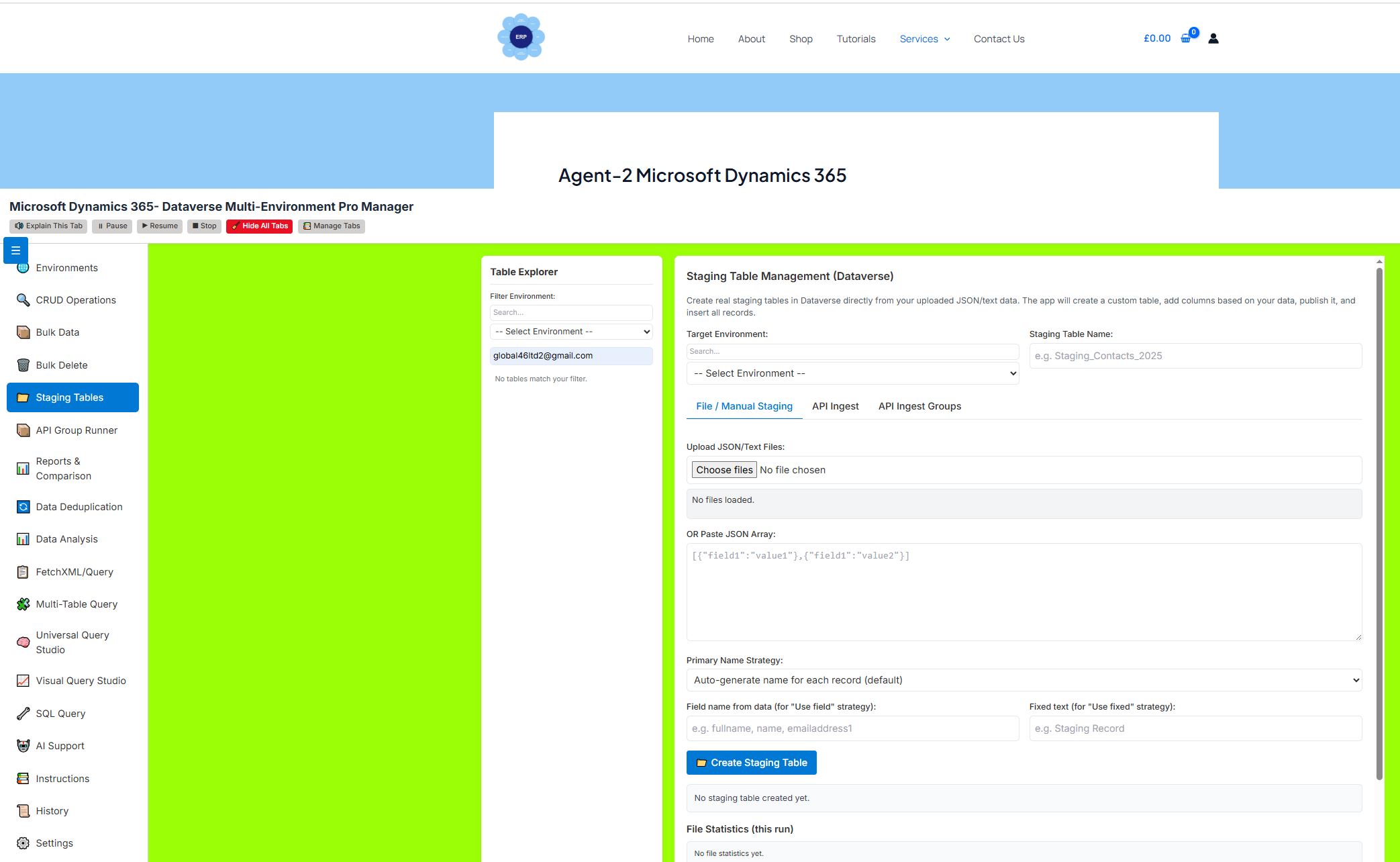Image resolution: width=1400 pixels, height=862 pixels.
Task: Open the Target Environment dropdown
Action: pos(852,373)
